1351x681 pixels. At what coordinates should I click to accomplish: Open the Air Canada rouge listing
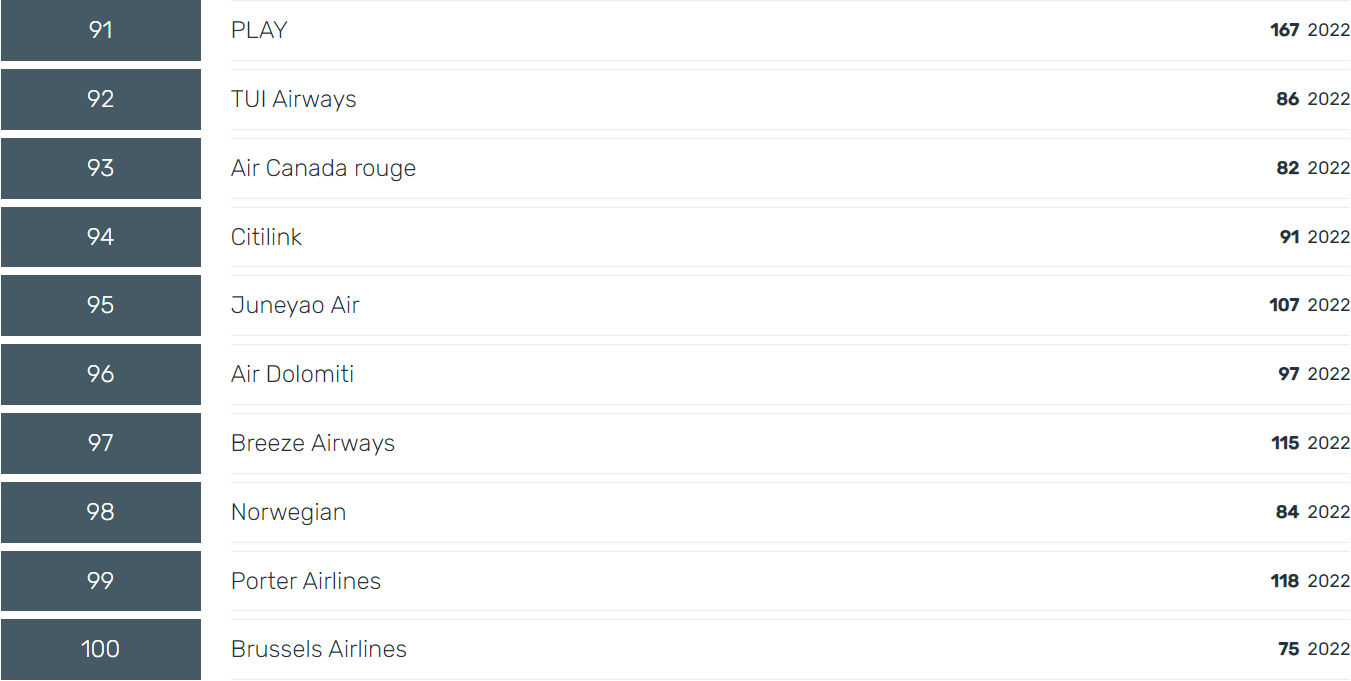coord(323,168)
